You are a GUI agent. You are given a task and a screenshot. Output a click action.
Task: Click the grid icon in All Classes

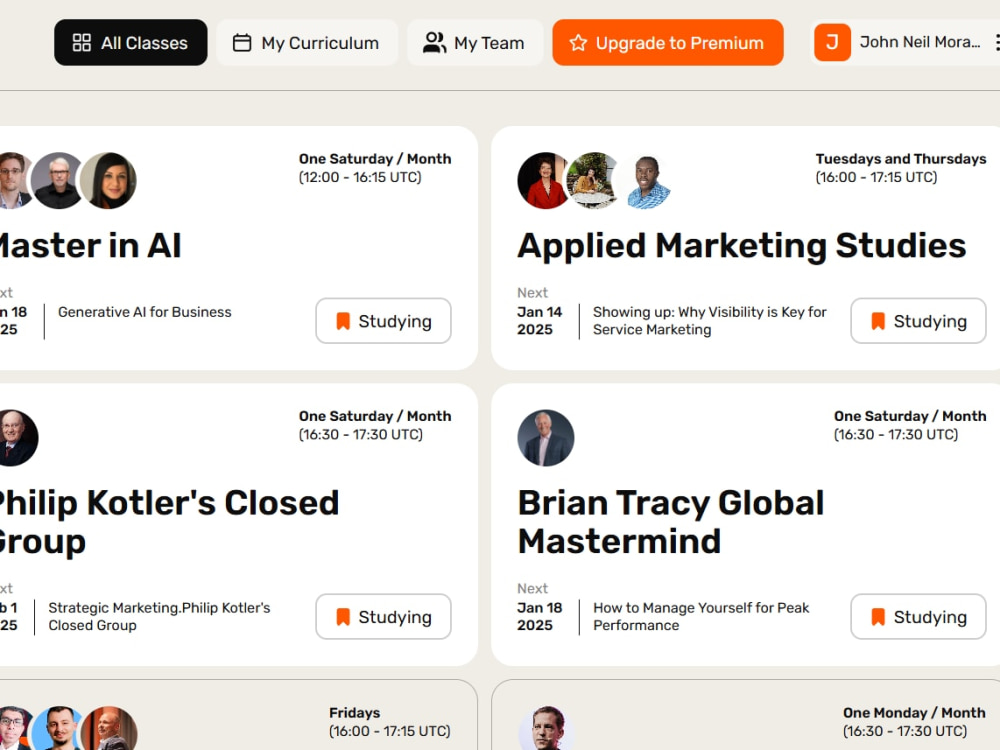(82, 43)
